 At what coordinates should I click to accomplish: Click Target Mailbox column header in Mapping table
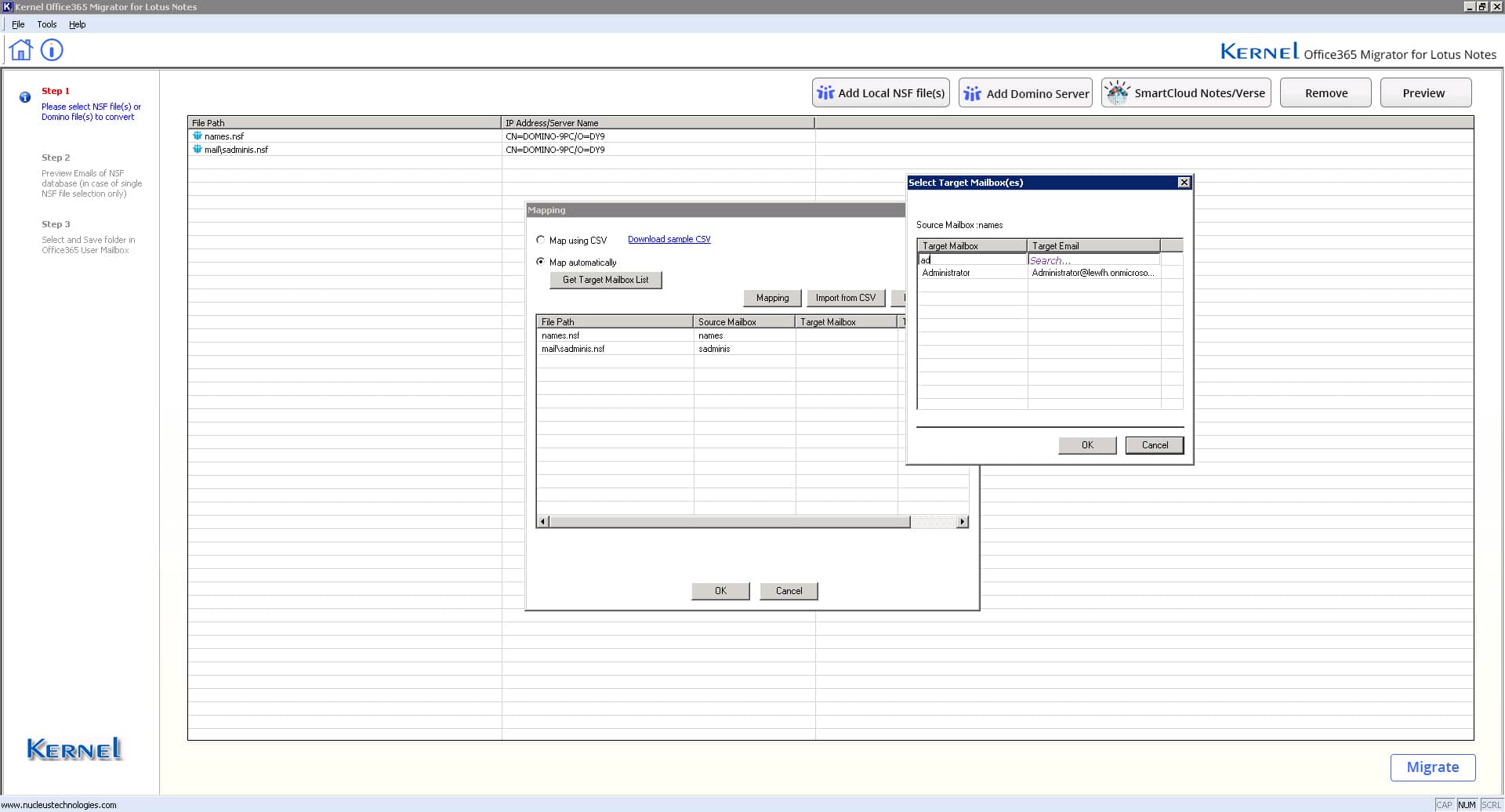846,322
